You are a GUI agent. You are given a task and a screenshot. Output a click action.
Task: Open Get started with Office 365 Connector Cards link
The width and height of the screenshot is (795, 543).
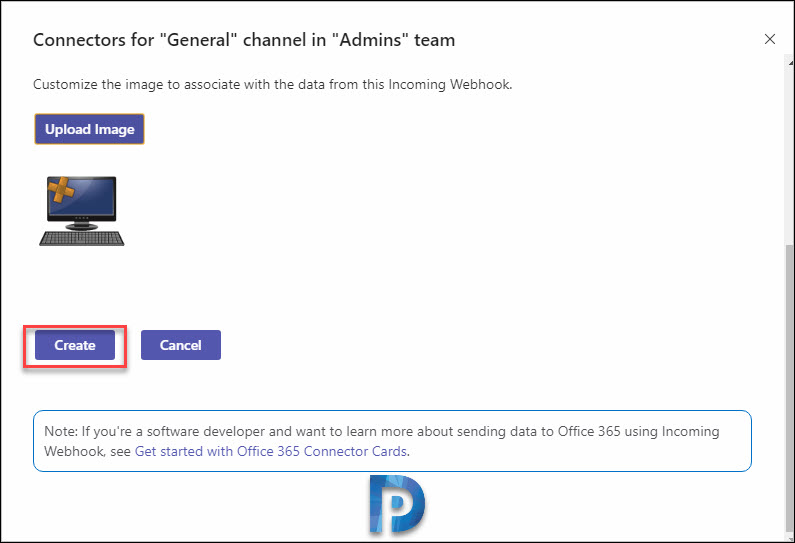point(271,451)
